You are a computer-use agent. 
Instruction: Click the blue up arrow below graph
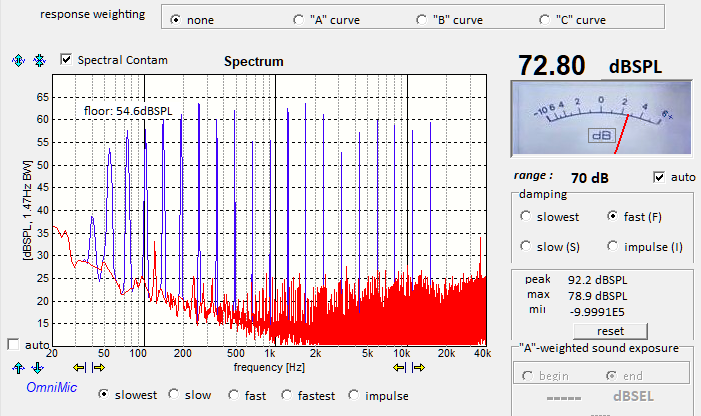pos(18,367)
